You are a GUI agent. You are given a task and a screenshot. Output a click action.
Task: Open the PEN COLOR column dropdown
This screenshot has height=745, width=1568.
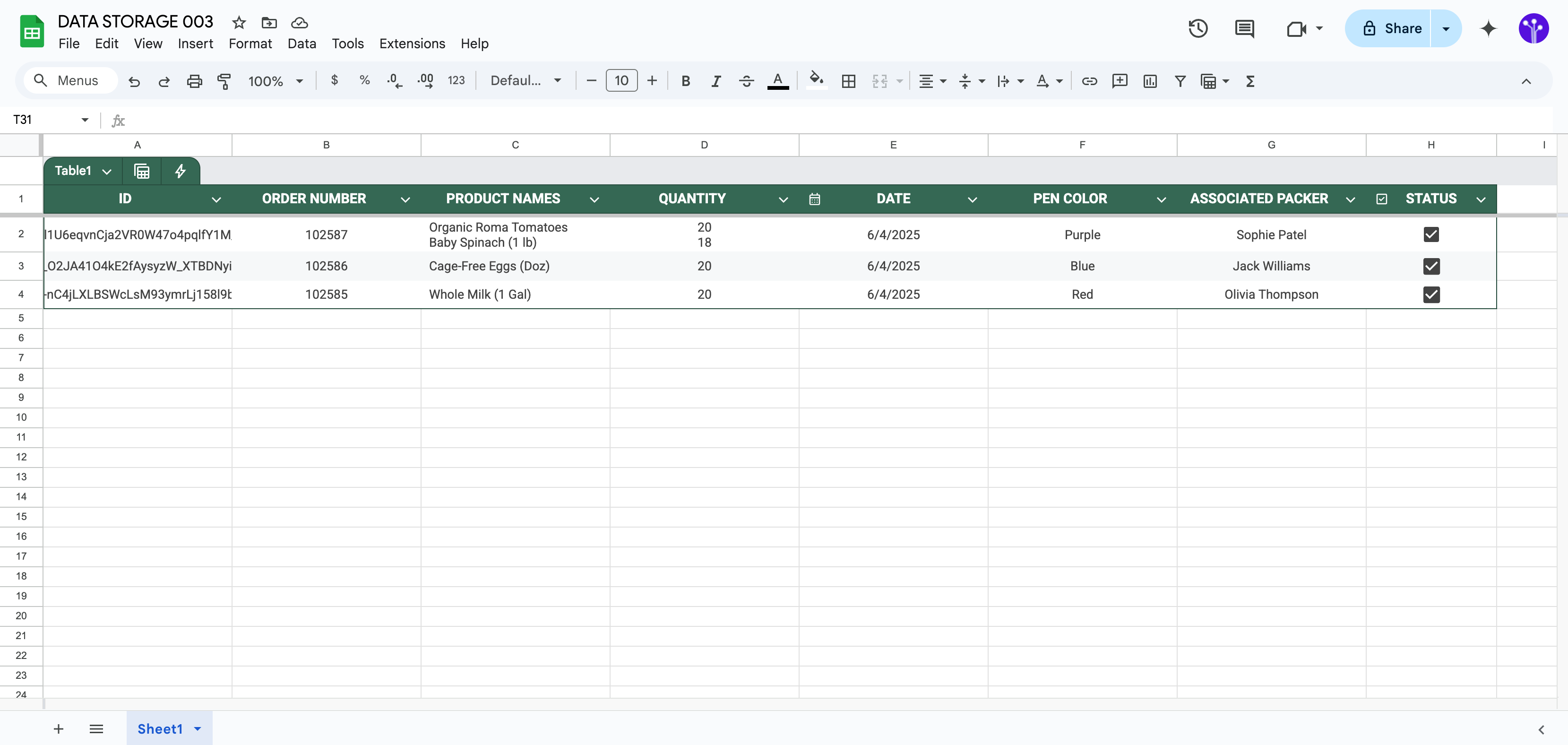pyautogui.click(x=1162, y=199)
